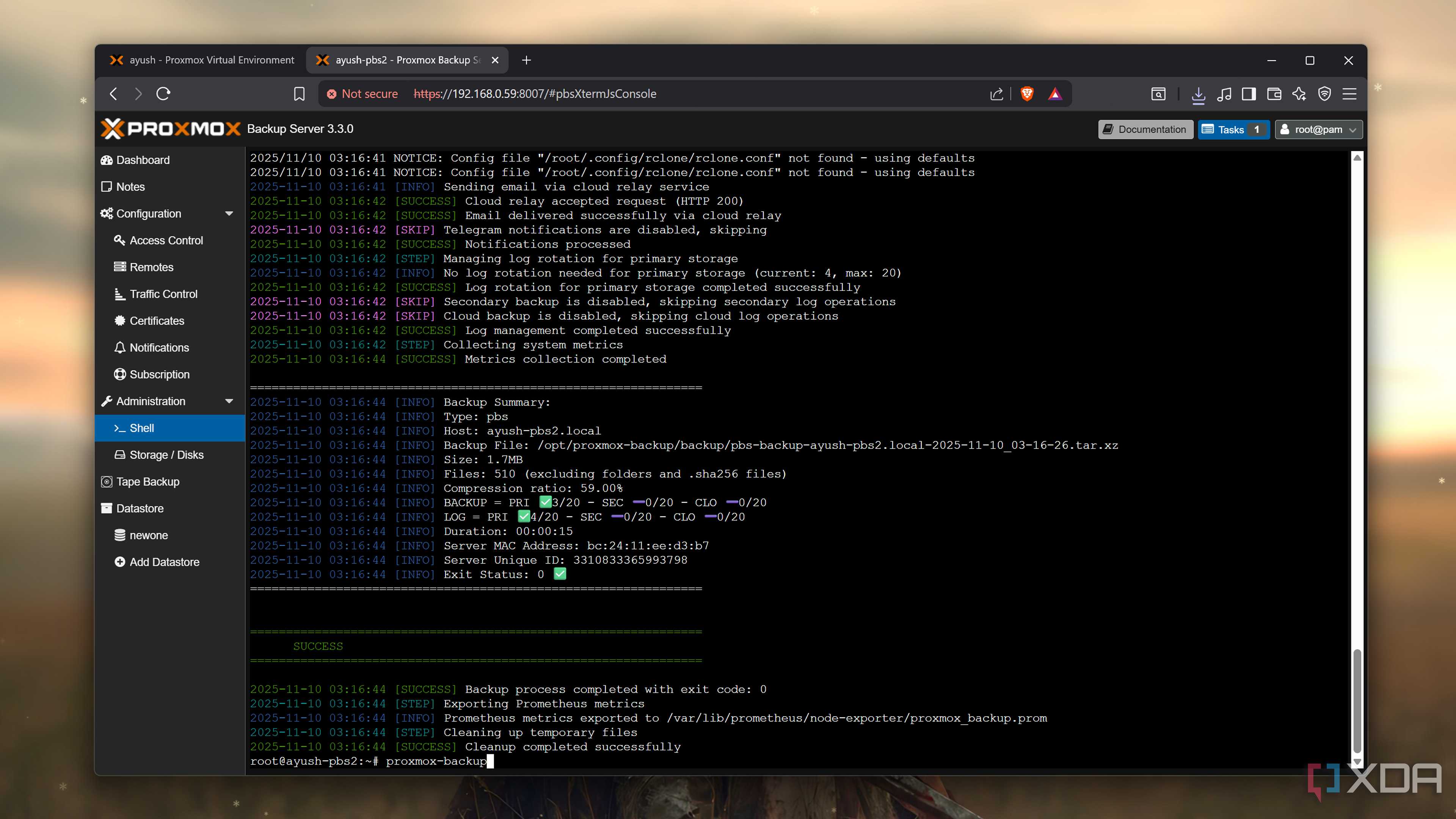Viewport: 1456px width, 819px height.
Task: Open Notes in sidebar
Action: (x=169, y=187)
